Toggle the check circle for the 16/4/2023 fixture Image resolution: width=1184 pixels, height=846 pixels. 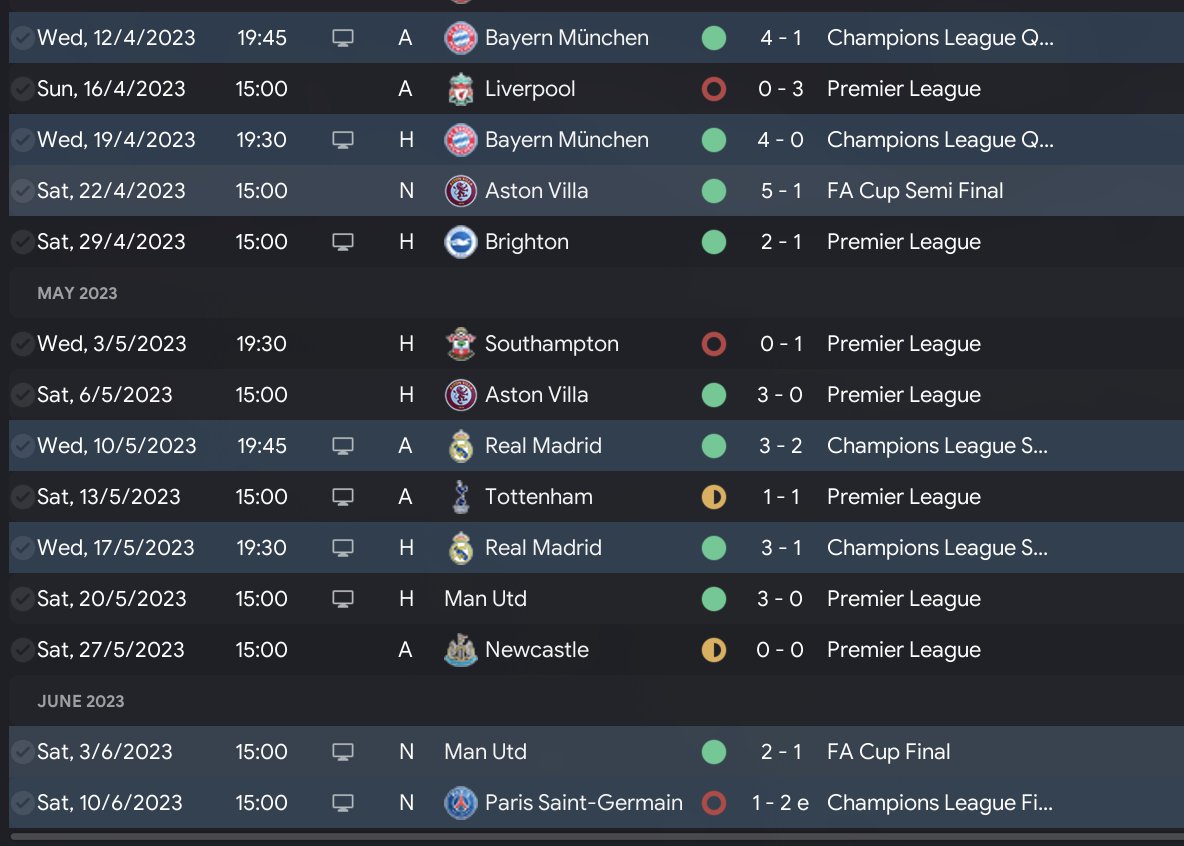(x=22, y=89)
